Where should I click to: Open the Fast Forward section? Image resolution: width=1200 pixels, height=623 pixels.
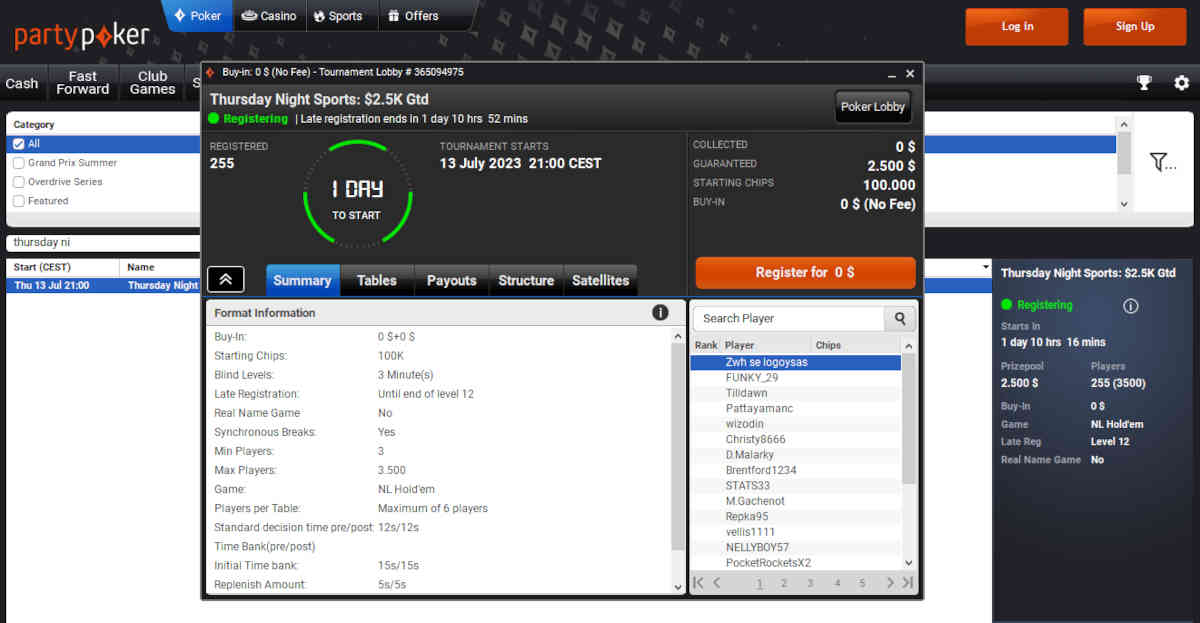(x=83, y=83)
